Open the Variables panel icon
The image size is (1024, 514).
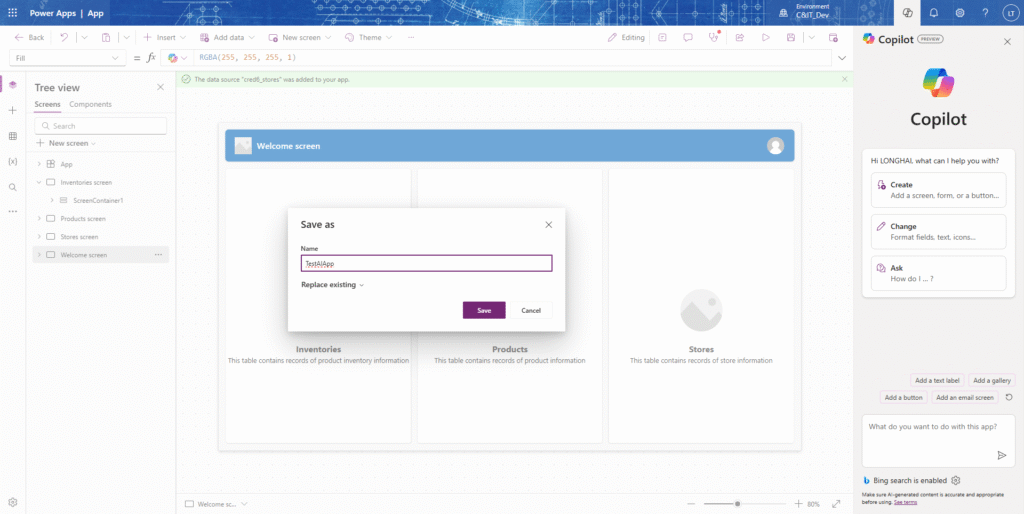coord(12,161)
